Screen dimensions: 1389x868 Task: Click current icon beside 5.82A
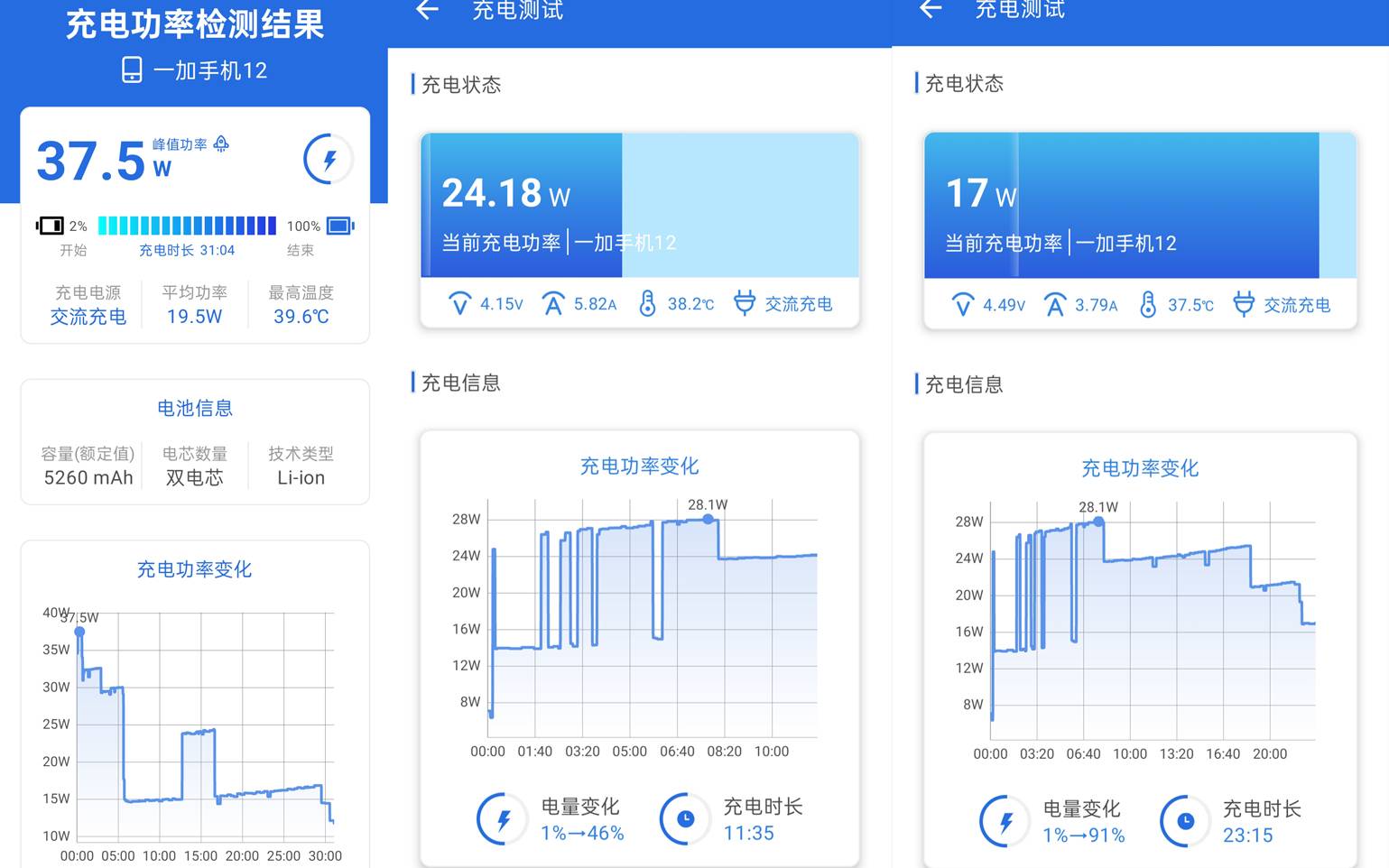pyautogui.click(x=553, y=304)
